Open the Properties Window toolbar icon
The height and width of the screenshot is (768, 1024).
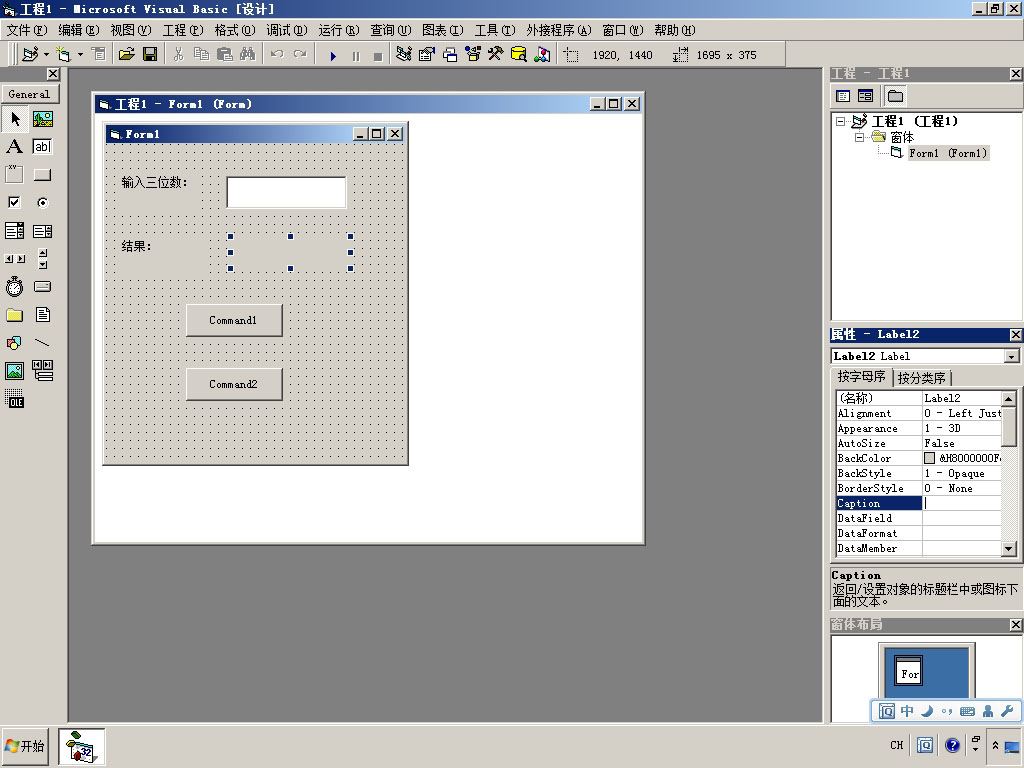tap(427, 55)
